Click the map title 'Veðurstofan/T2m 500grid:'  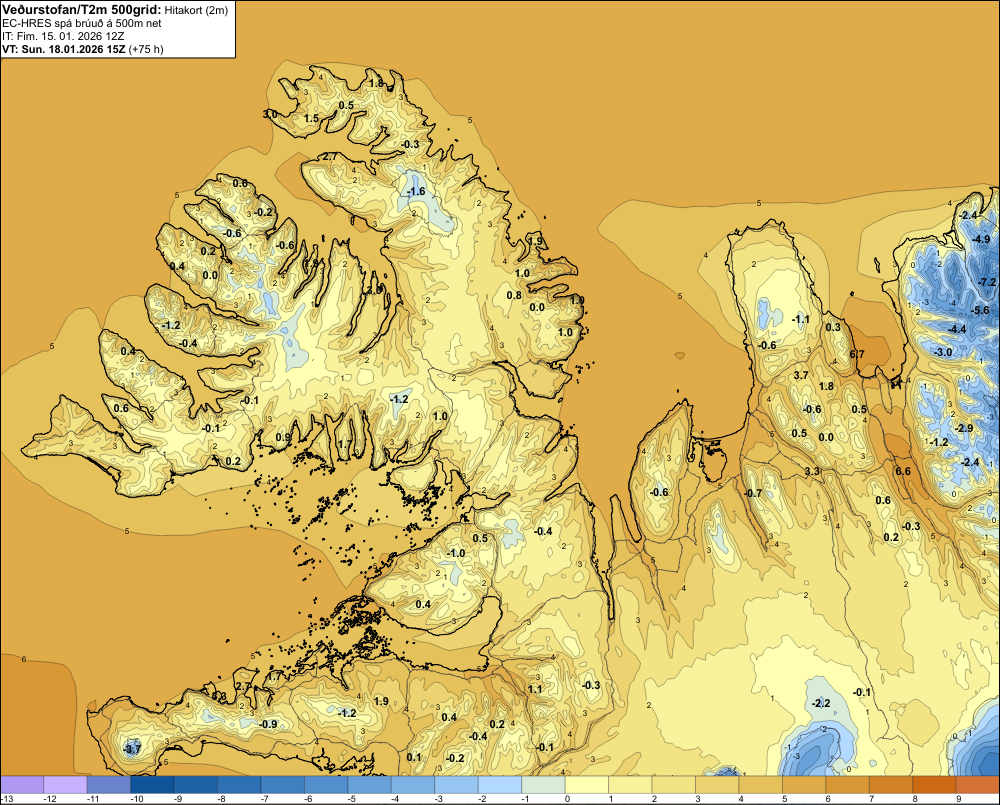pyautogui.click(x=82, y=10)
